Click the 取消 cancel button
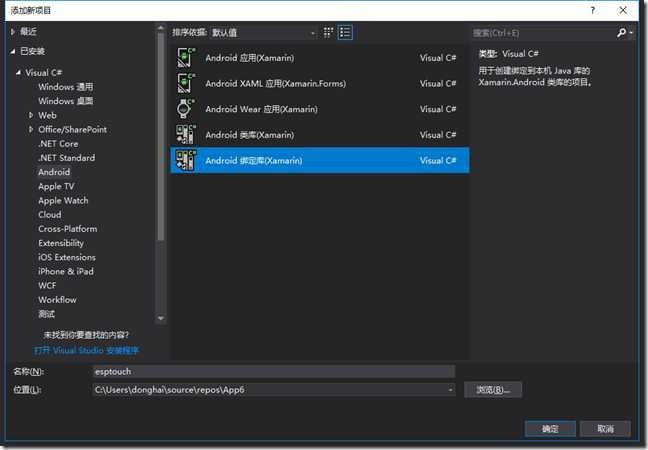Image resolution: width=648 pixels, height=450 pixels. click(605, 429)
